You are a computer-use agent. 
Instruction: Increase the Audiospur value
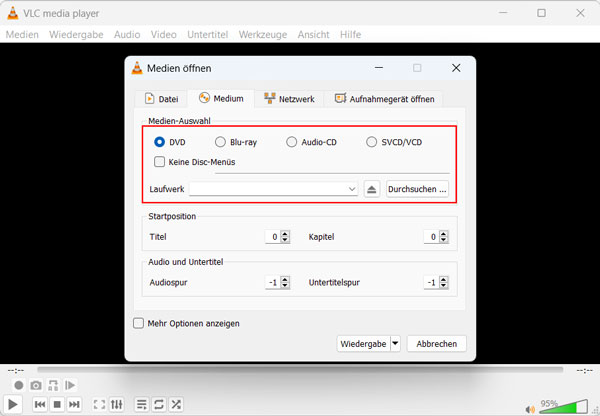(x=285, y=279)
